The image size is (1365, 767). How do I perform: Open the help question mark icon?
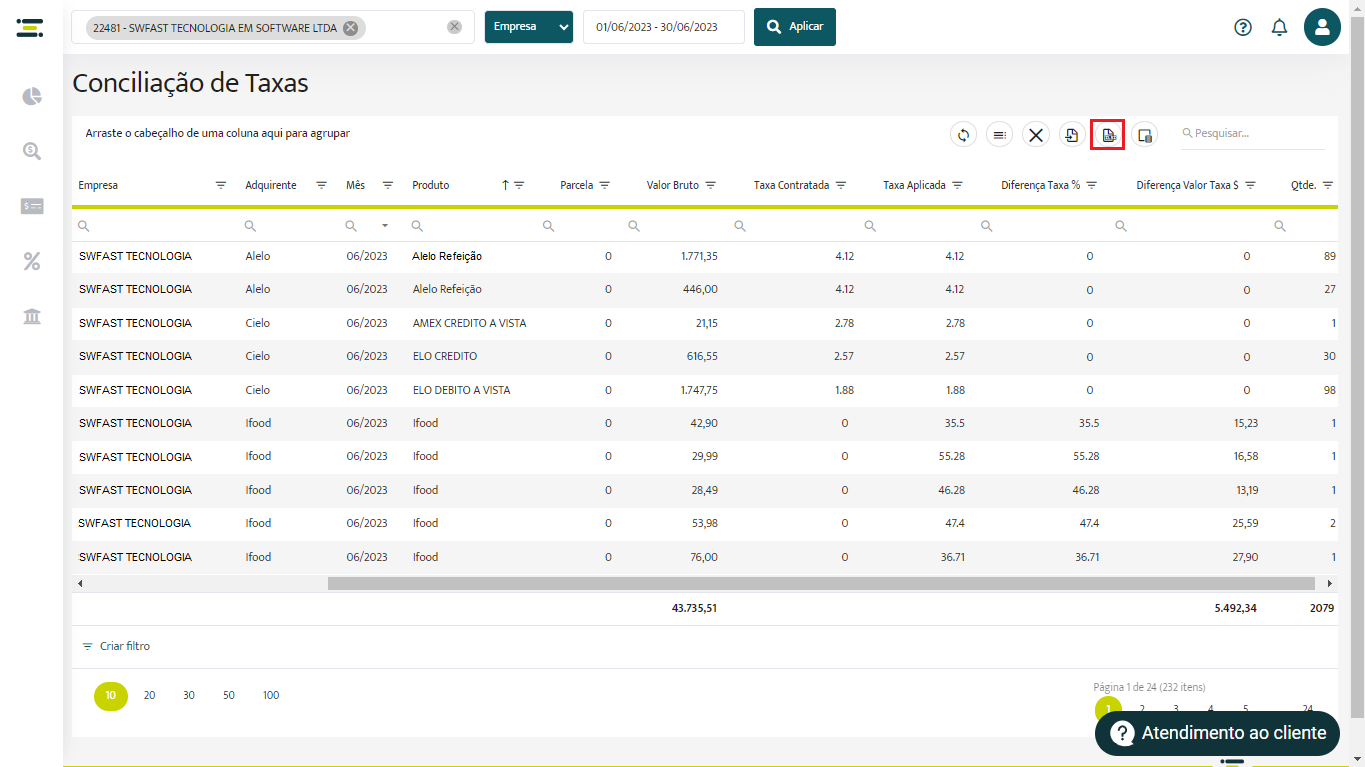[1243, 27]
